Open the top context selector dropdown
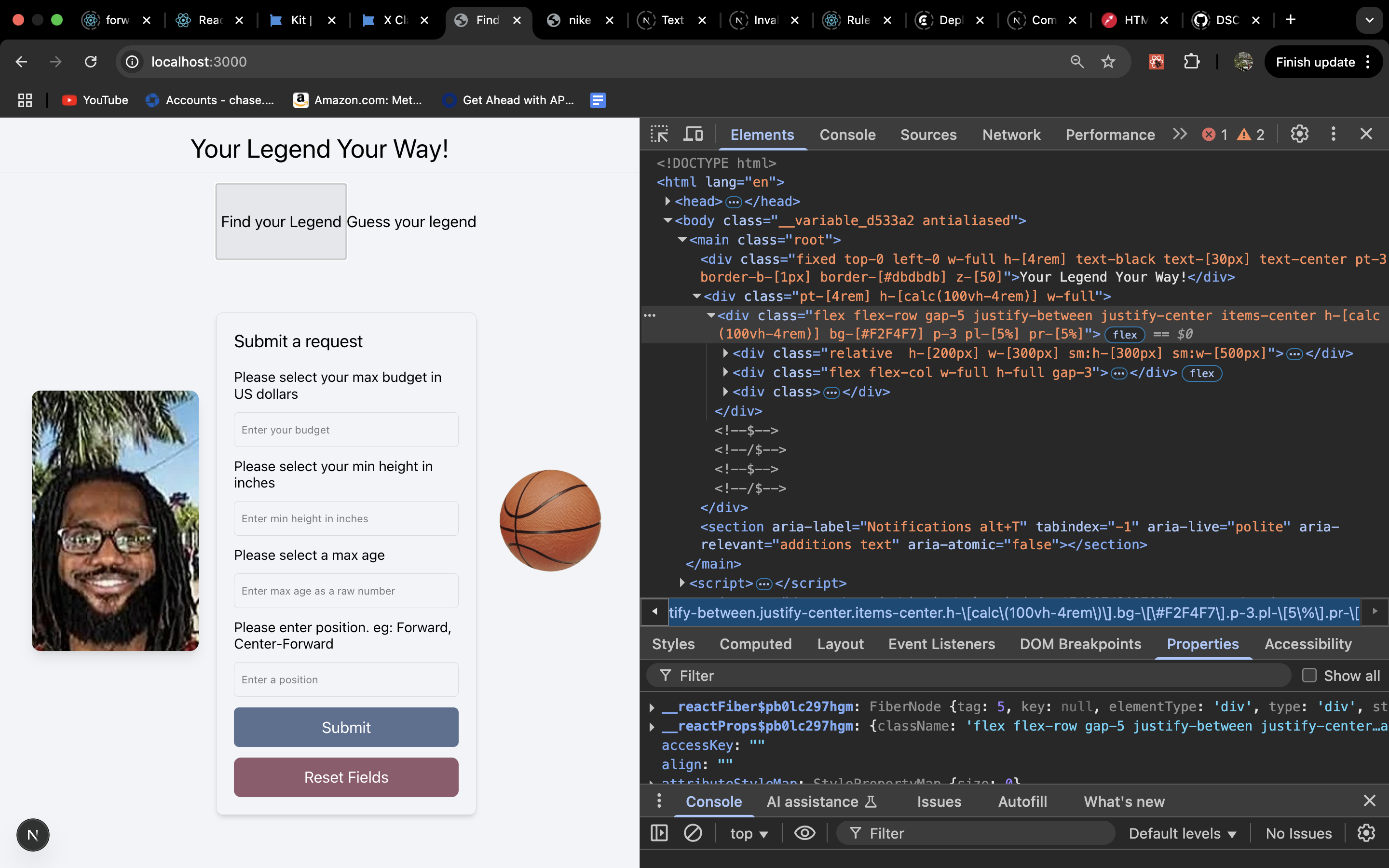The width and height of the screenshot is (1389, 868). tap(748, 834)
